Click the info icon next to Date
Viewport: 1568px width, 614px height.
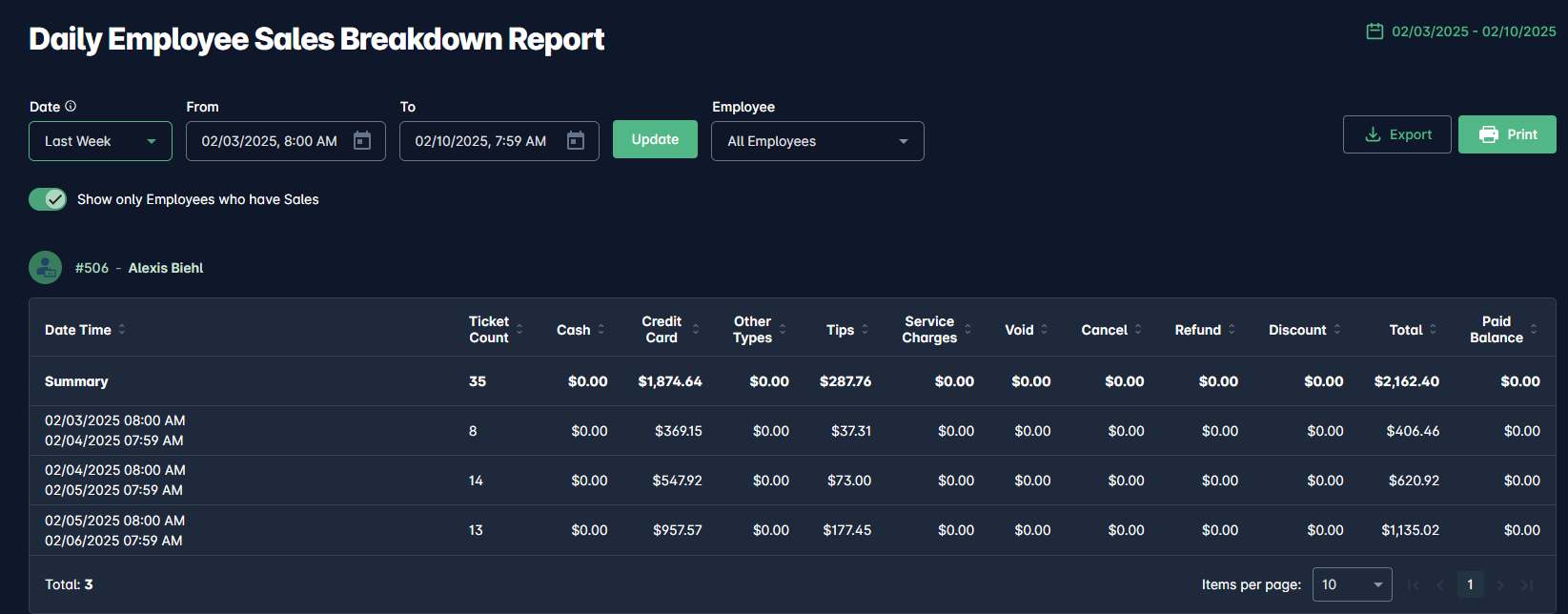(x=71, y=107)
